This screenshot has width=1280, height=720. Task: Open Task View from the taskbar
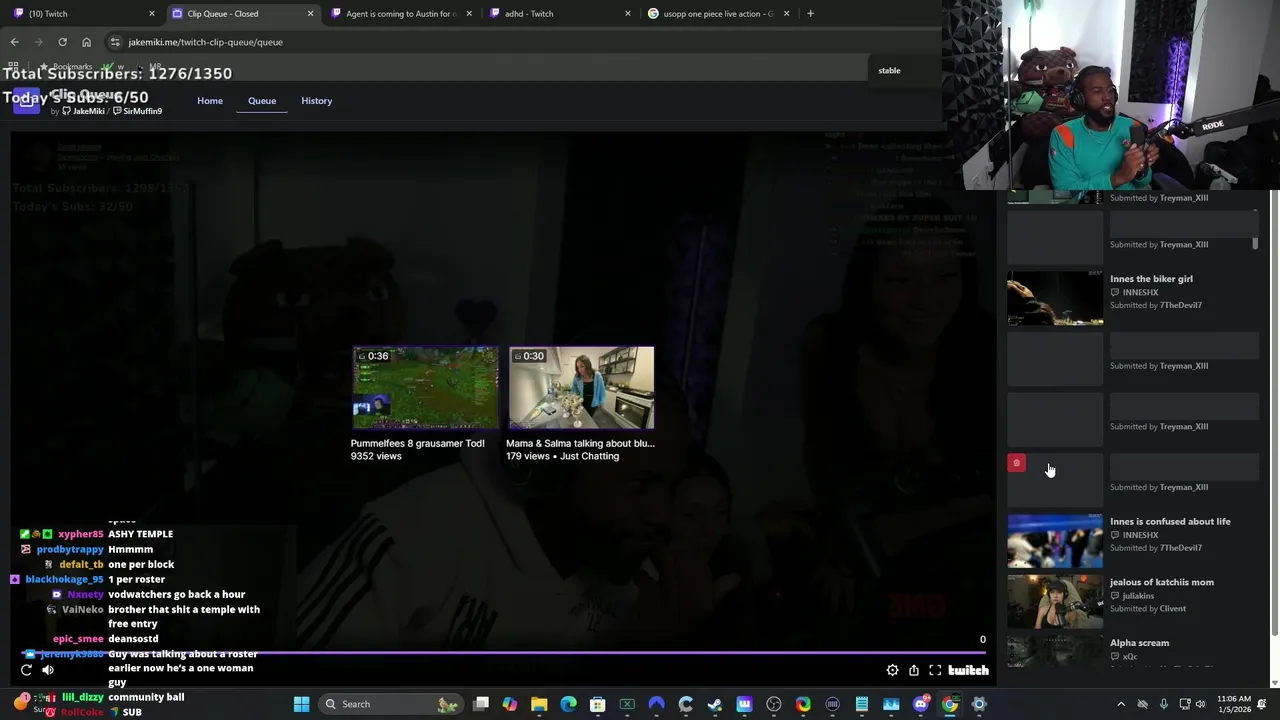coord(481,704)
